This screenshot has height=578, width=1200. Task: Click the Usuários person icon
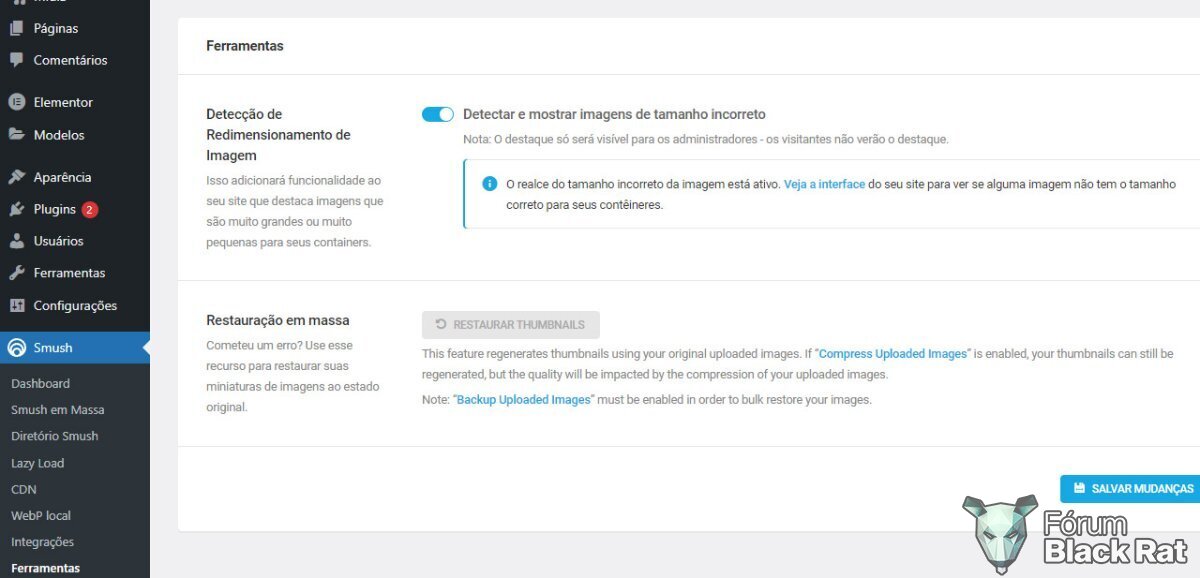pyautogui.click(x=16, y=241)
